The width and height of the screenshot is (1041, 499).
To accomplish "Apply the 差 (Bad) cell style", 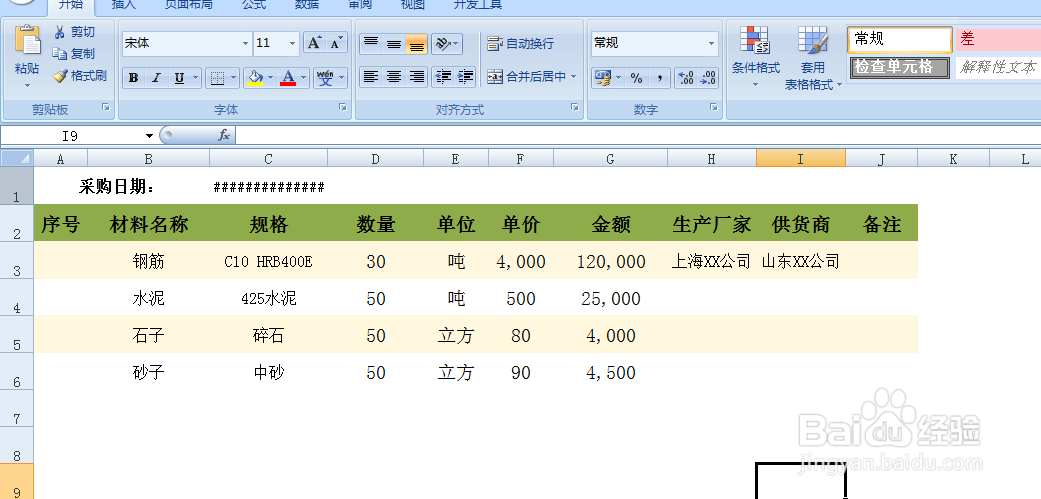I will point(998,39).
